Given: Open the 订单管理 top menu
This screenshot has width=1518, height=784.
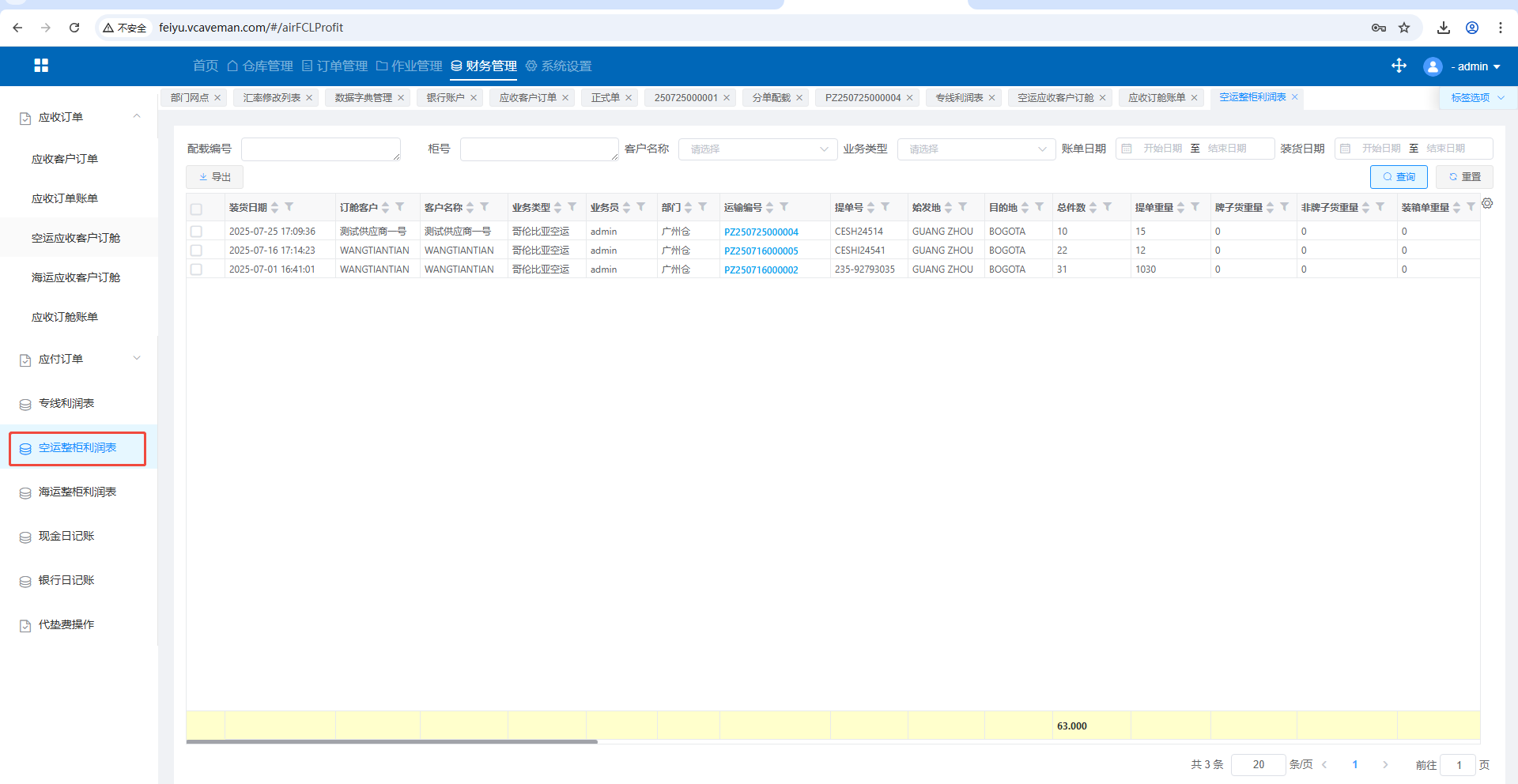Looking at the screenshot, I should (x=334, y=66).
